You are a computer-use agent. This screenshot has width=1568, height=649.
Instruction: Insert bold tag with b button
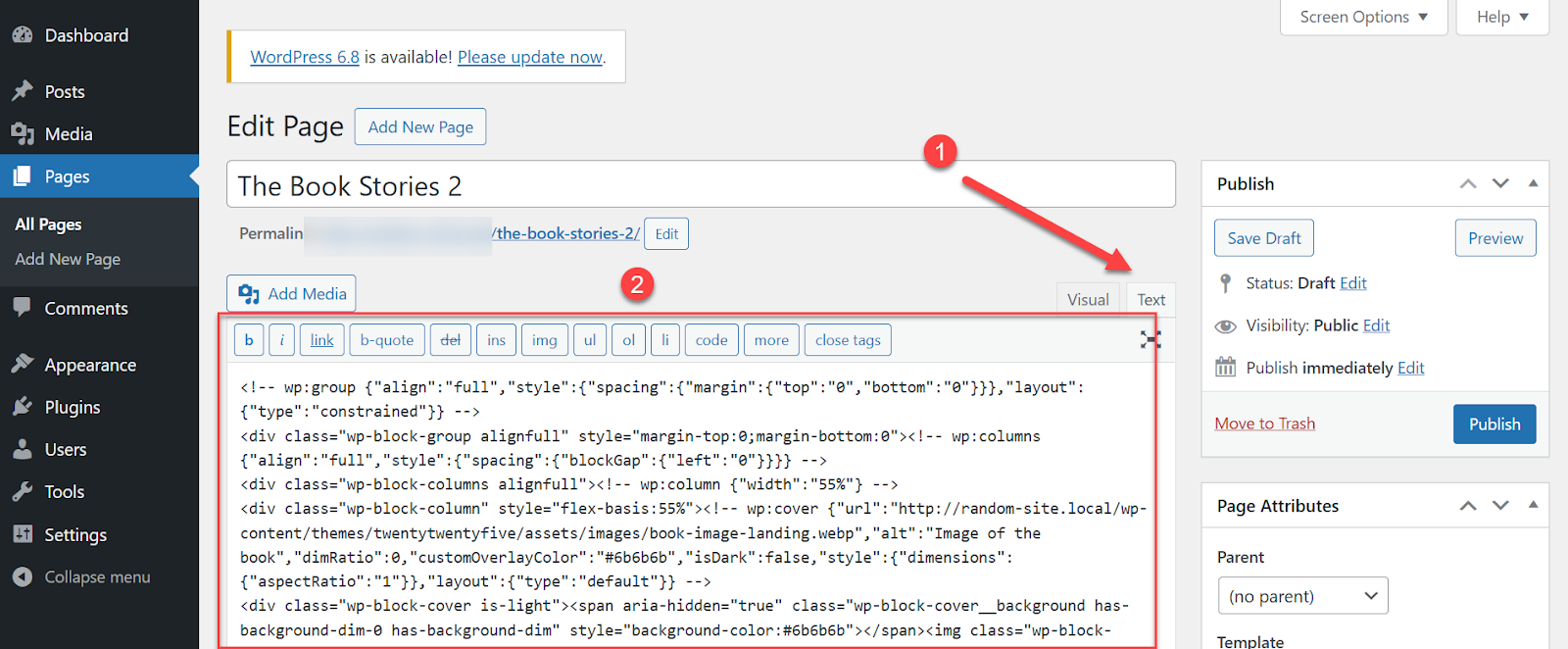coord(249,340)
